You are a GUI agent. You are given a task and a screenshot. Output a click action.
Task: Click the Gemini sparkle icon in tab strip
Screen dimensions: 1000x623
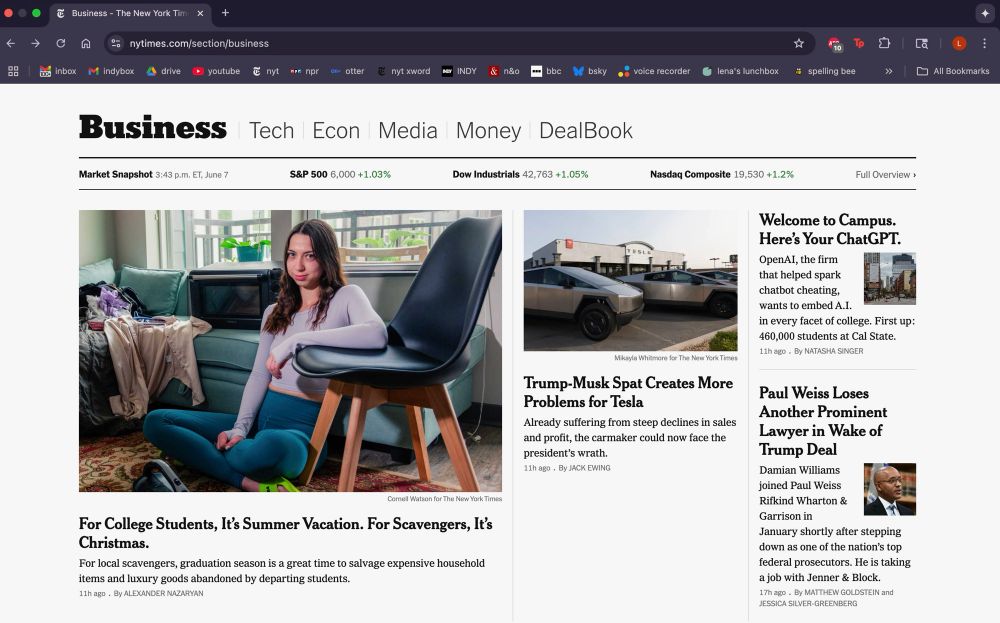tap(985, 13)
